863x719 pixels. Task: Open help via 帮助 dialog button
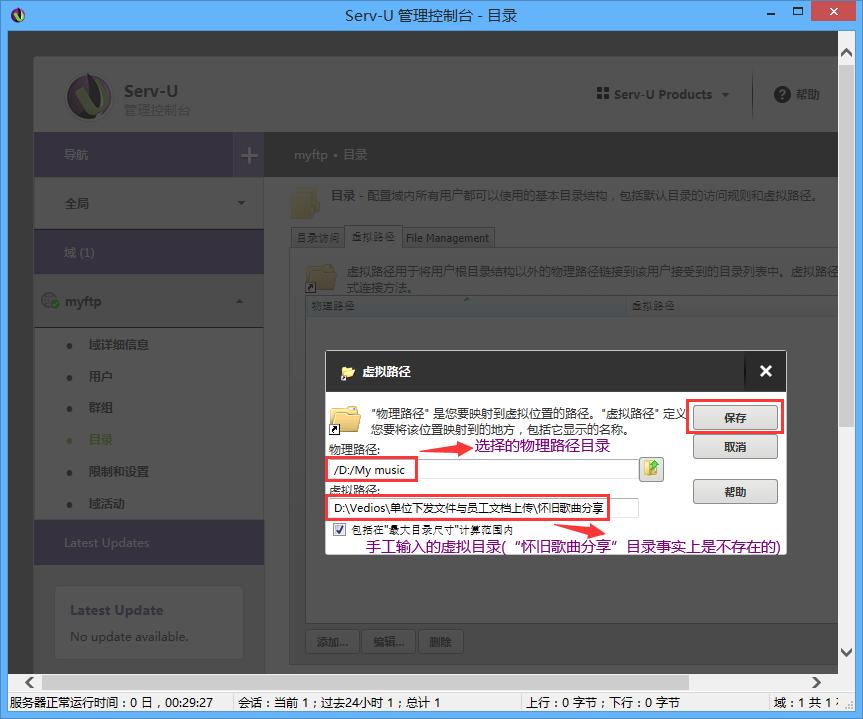pyautogui.click(x=735, y=492)
